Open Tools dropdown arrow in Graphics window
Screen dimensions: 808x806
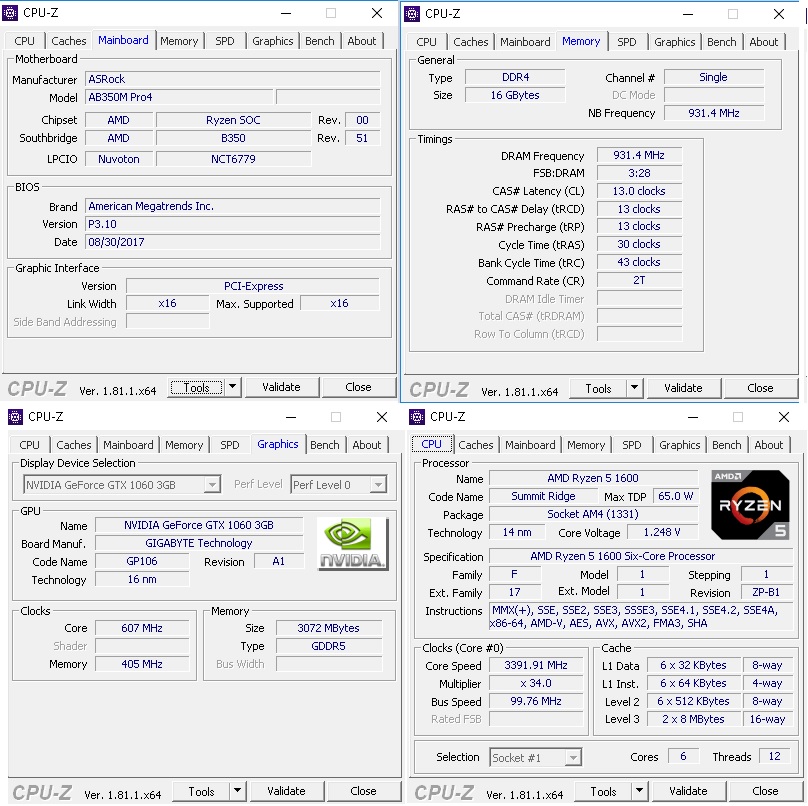click(237, 791)
